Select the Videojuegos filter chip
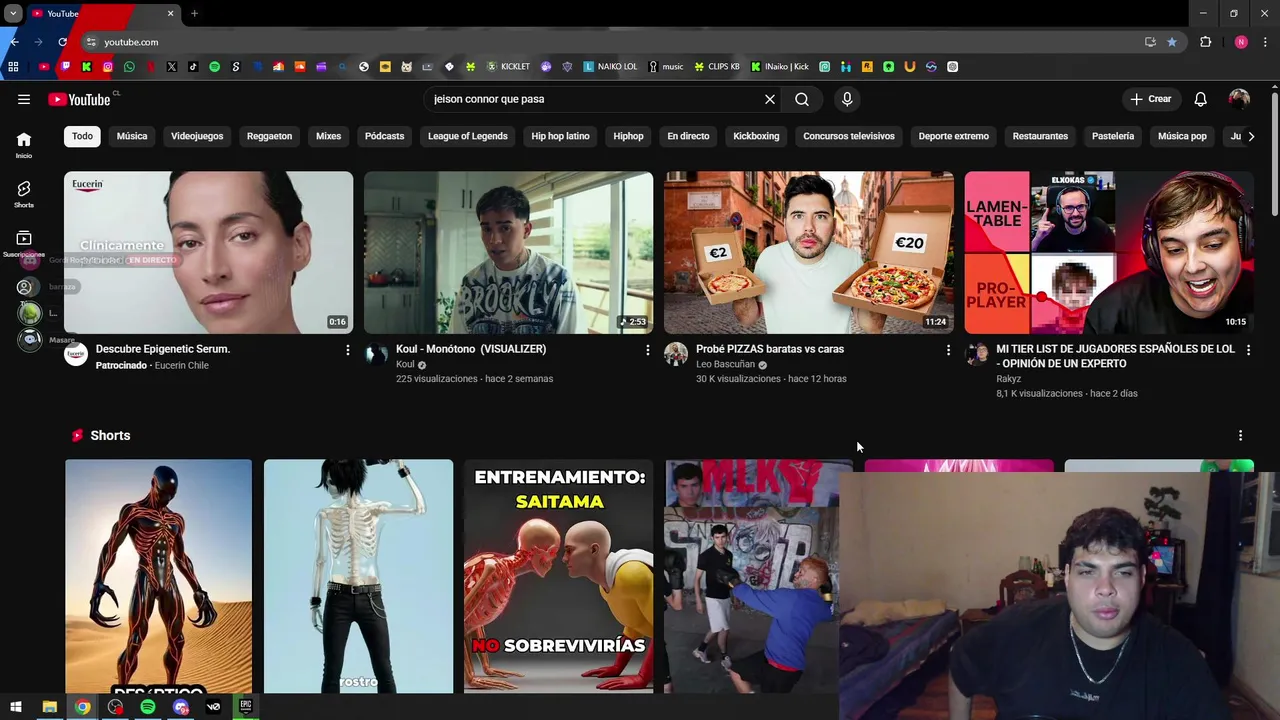The image size is (1280, 720). click(x=197, y=136)
